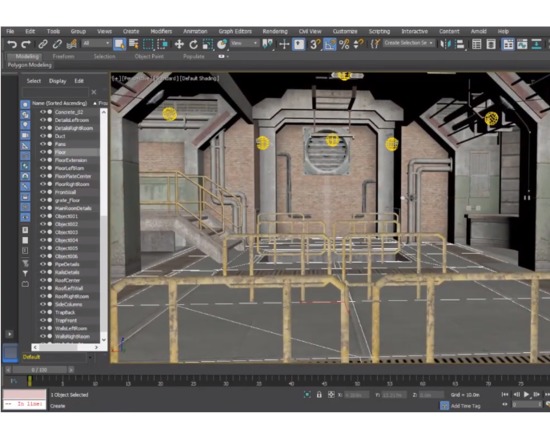Image resolution: width=550 pixels, height=440 pixels.
Task: Open the Curve Editor icon
Action: (522, 44)
